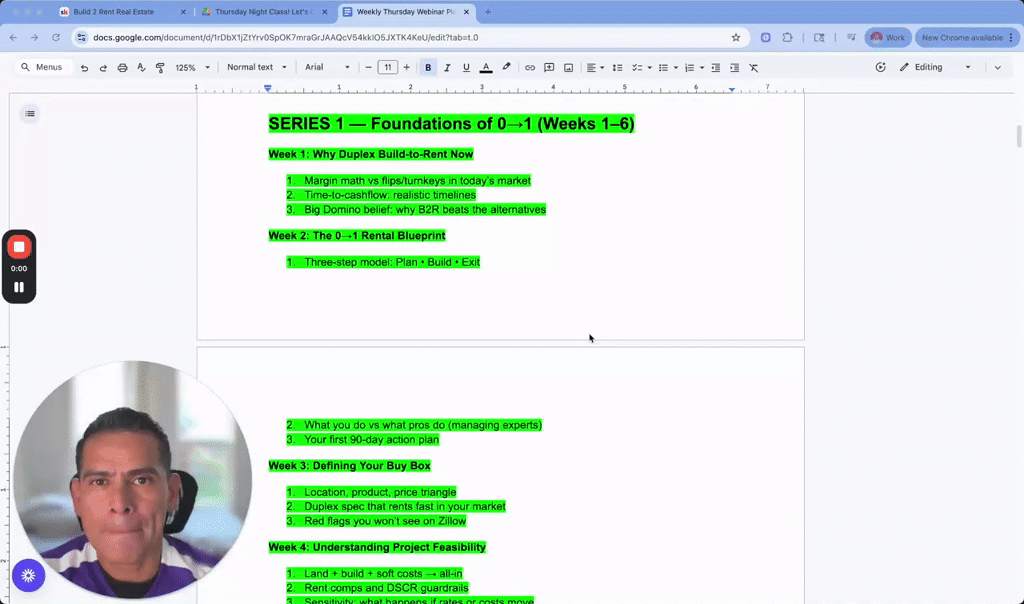
Task: Click the Redo icon in toolbar
Action: point(103,67)
